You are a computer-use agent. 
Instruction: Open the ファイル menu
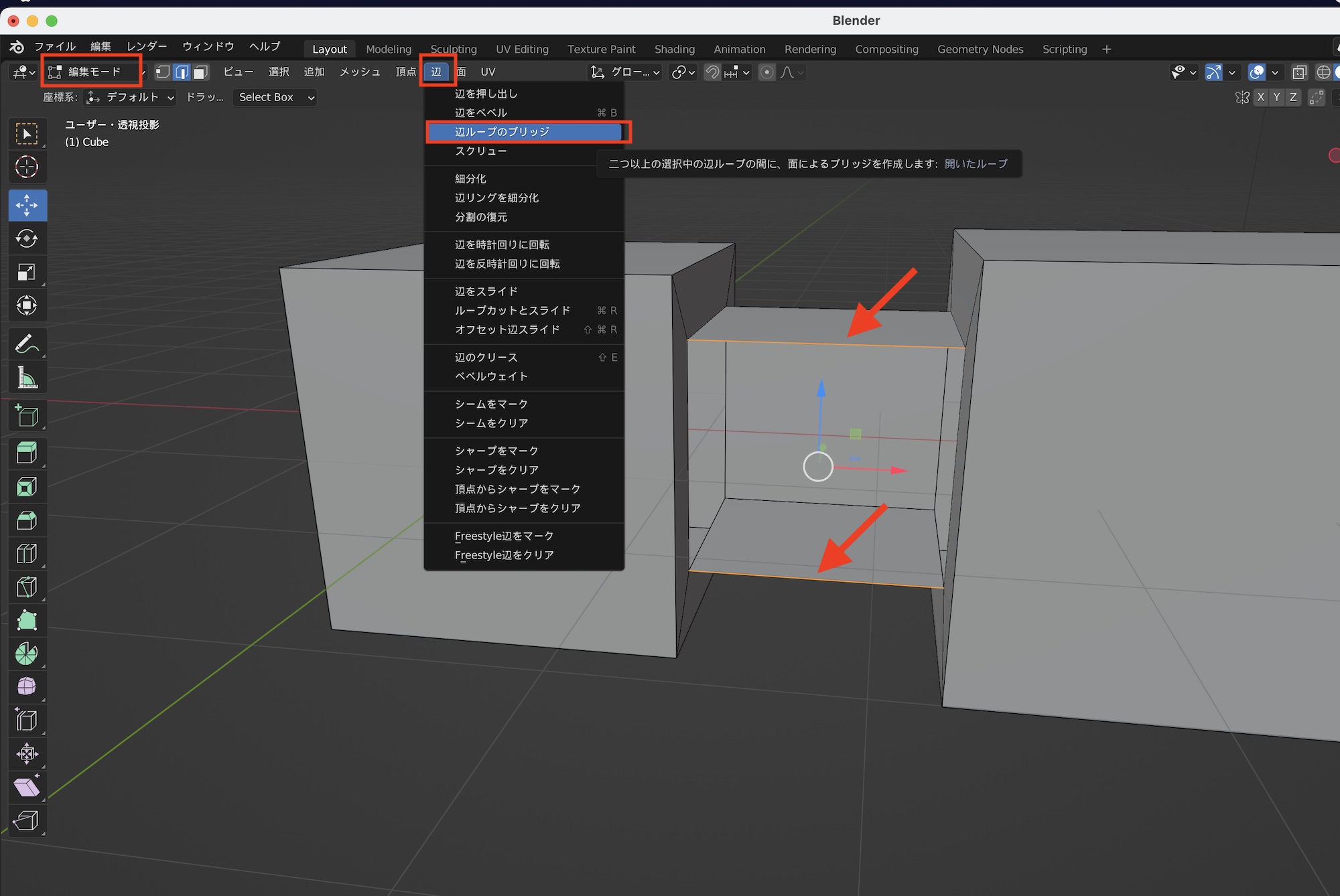56,46
